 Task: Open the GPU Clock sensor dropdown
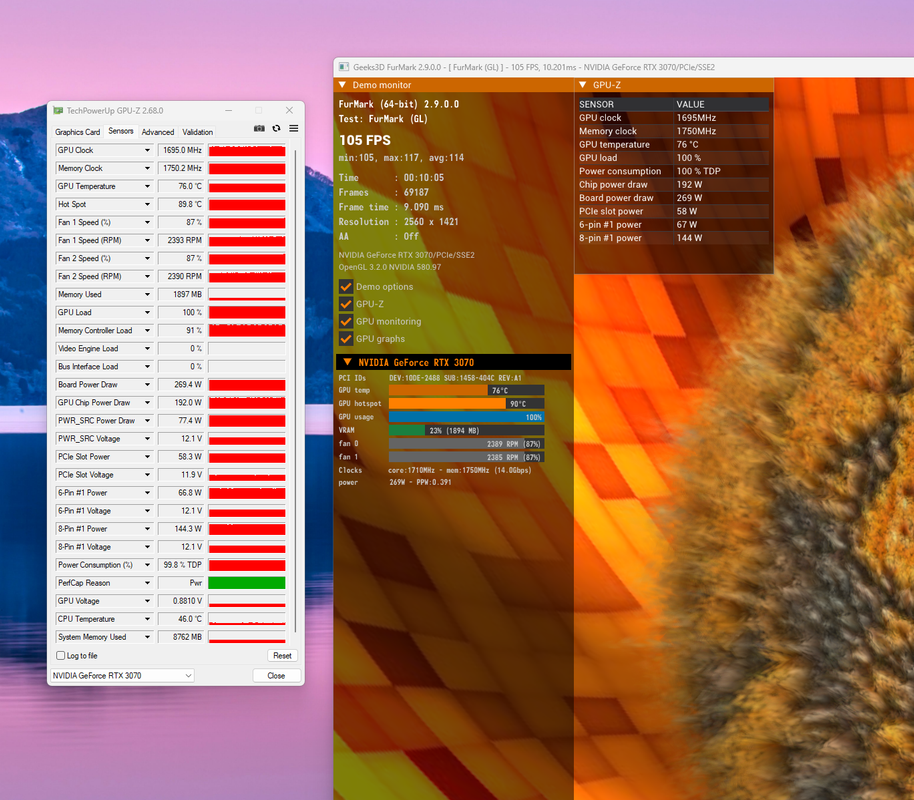coord(147,150)
